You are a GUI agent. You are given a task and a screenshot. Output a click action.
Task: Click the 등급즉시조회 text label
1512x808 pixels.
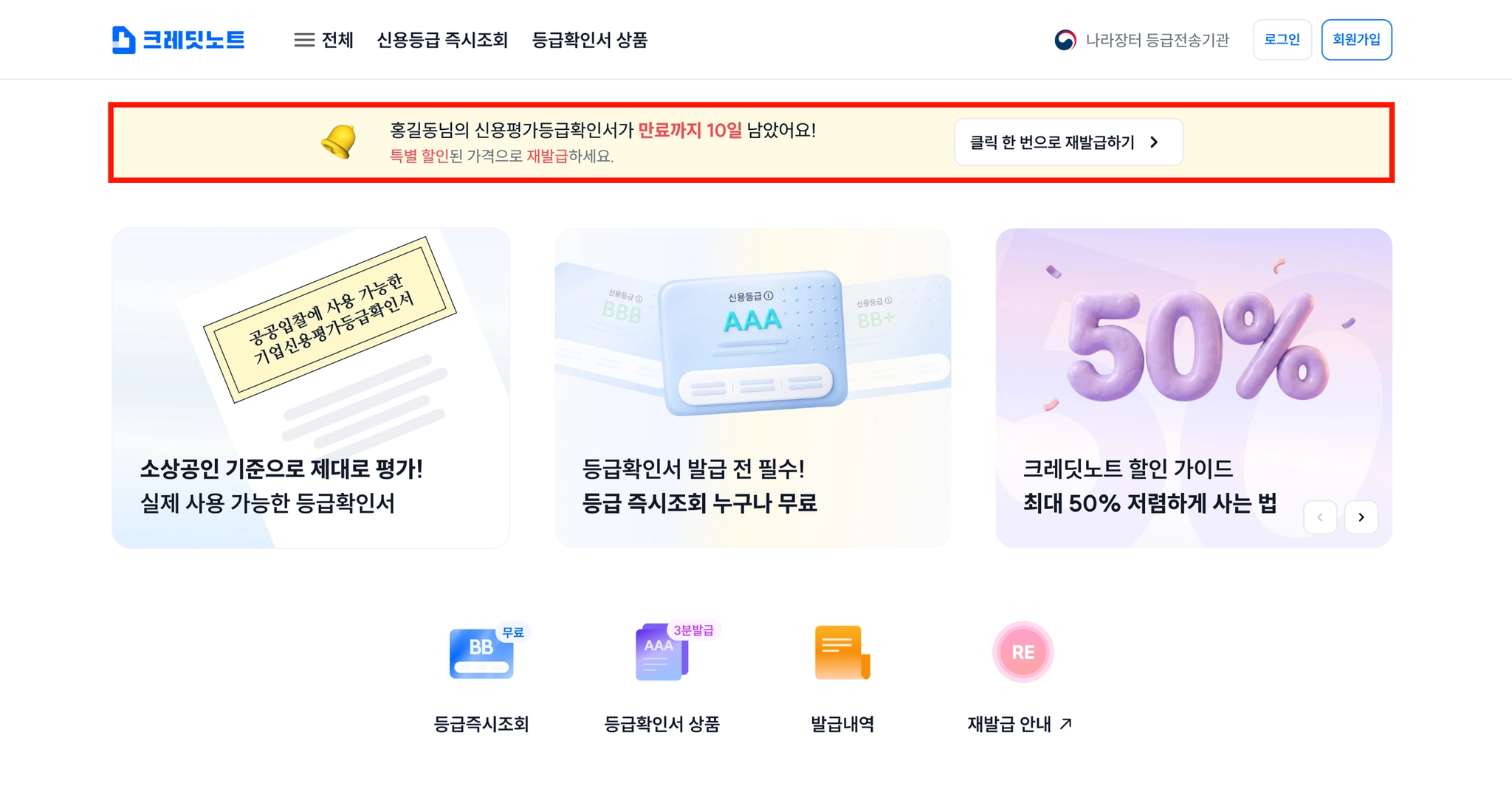click(481, 724)
